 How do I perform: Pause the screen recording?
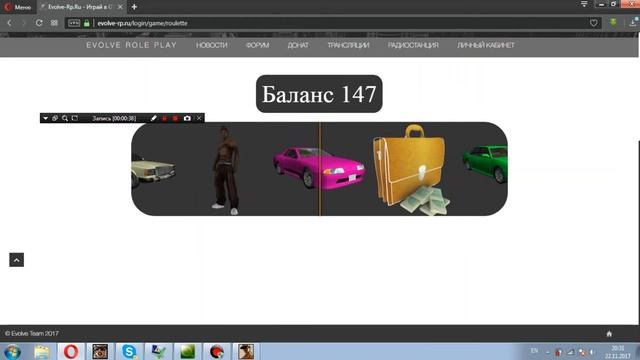pyautogui.click(x=164, y=118)
